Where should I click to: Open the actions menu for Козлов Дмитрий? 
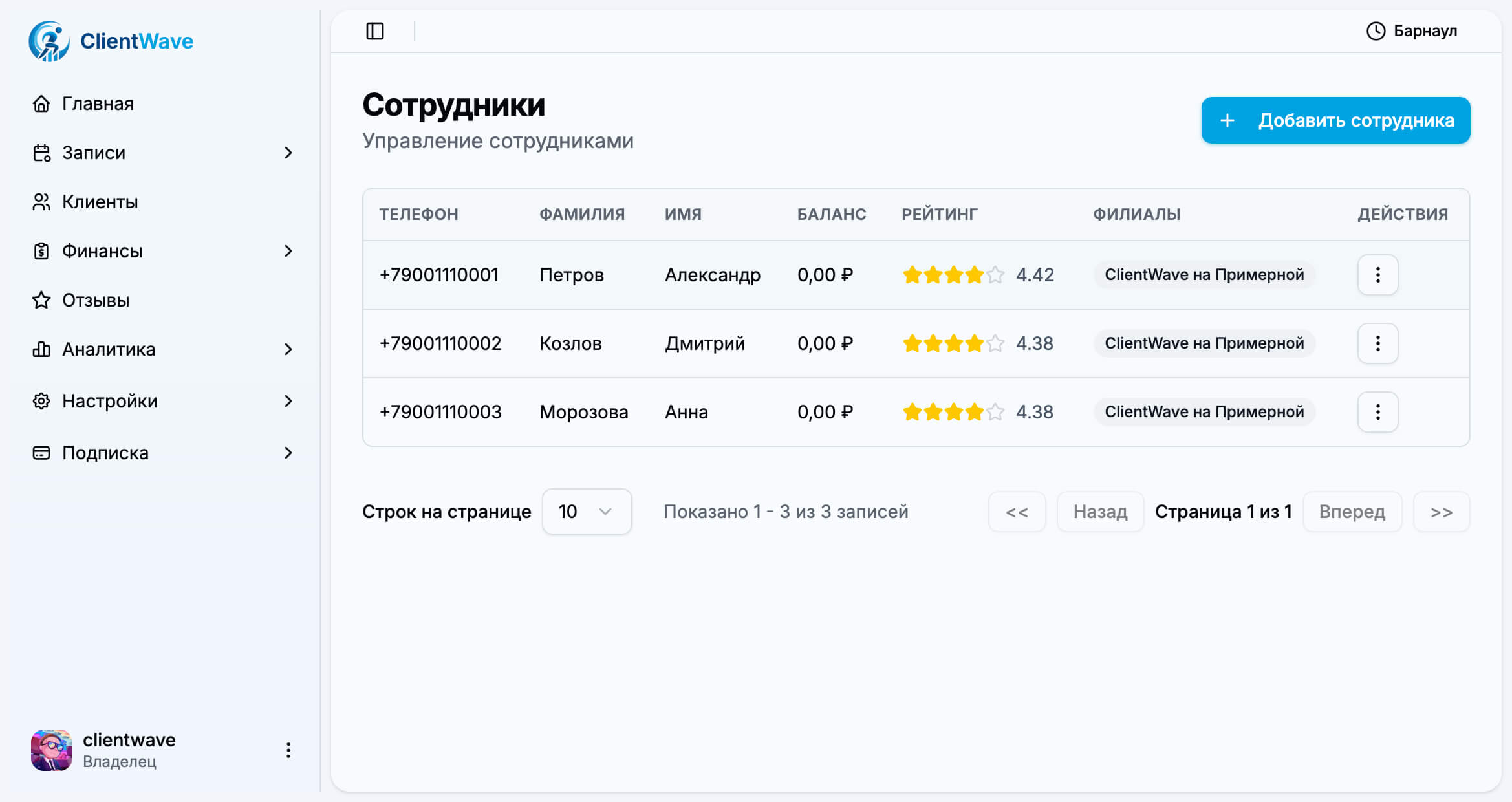(1377, 343)
